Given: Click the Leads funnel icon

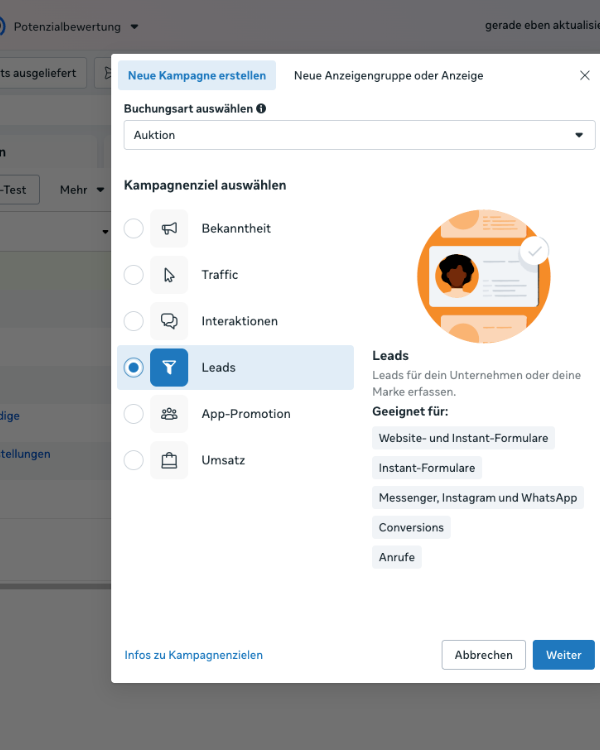Looking at the screenshot, I should point(169,367).
